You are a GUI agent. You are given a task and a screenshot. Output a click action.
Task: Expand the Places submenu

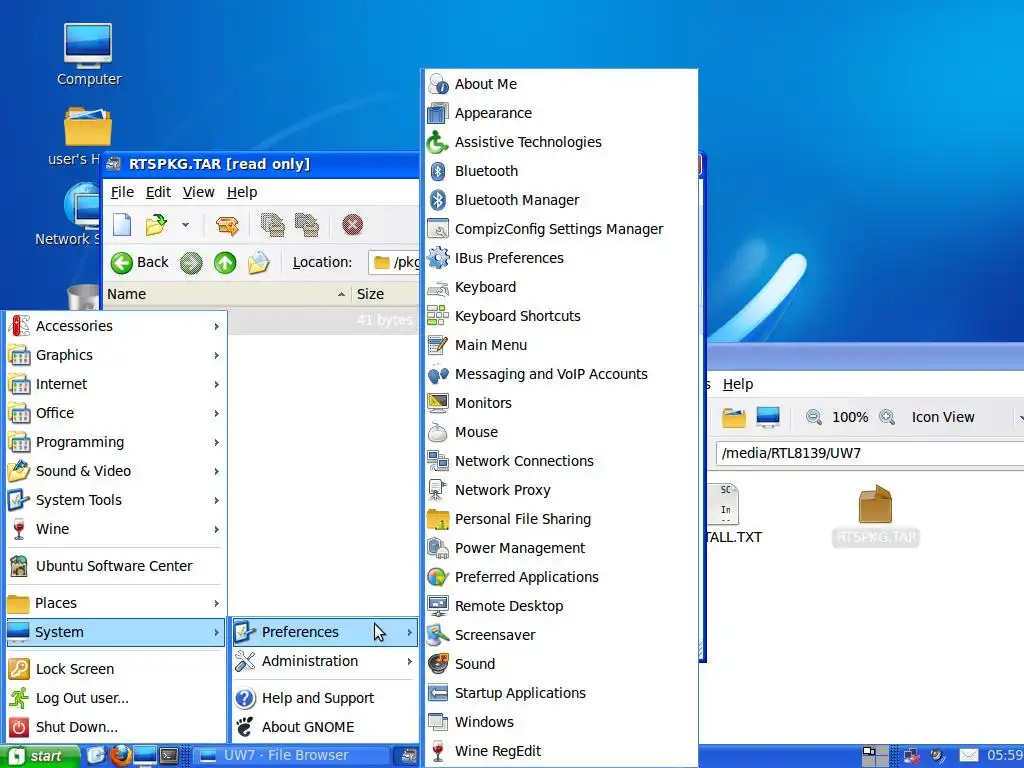116,603
